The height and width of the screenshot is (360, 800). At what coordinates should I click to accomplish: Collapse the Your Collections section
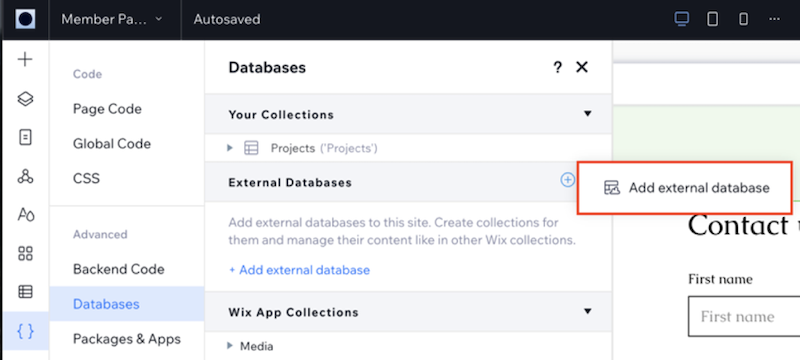coord(588,114)
